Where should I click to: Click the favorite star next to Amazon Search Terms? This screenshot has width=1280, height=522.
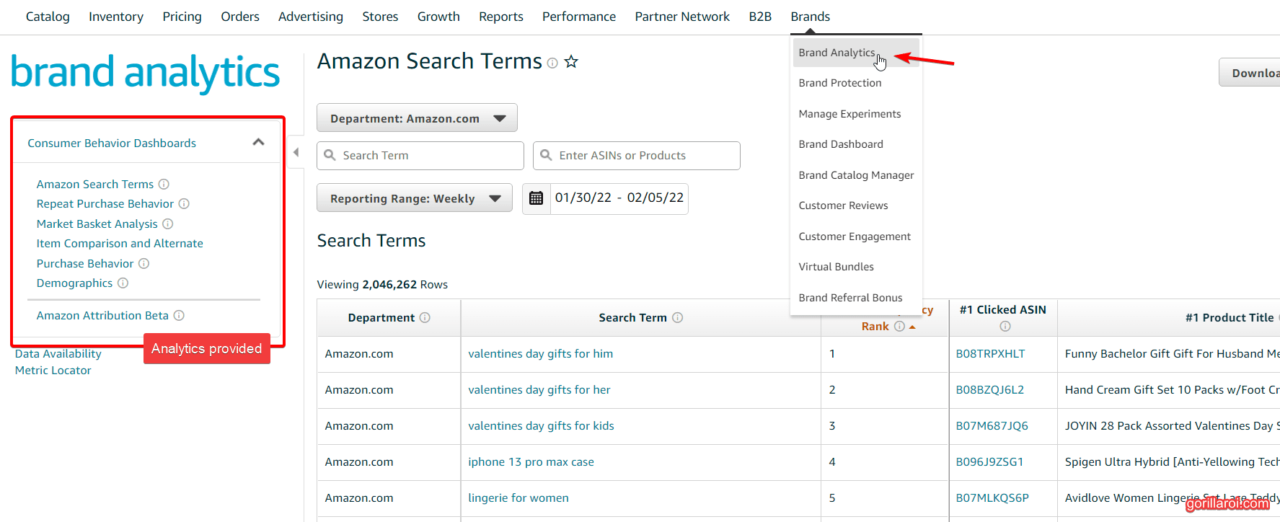tap(571, 62)
